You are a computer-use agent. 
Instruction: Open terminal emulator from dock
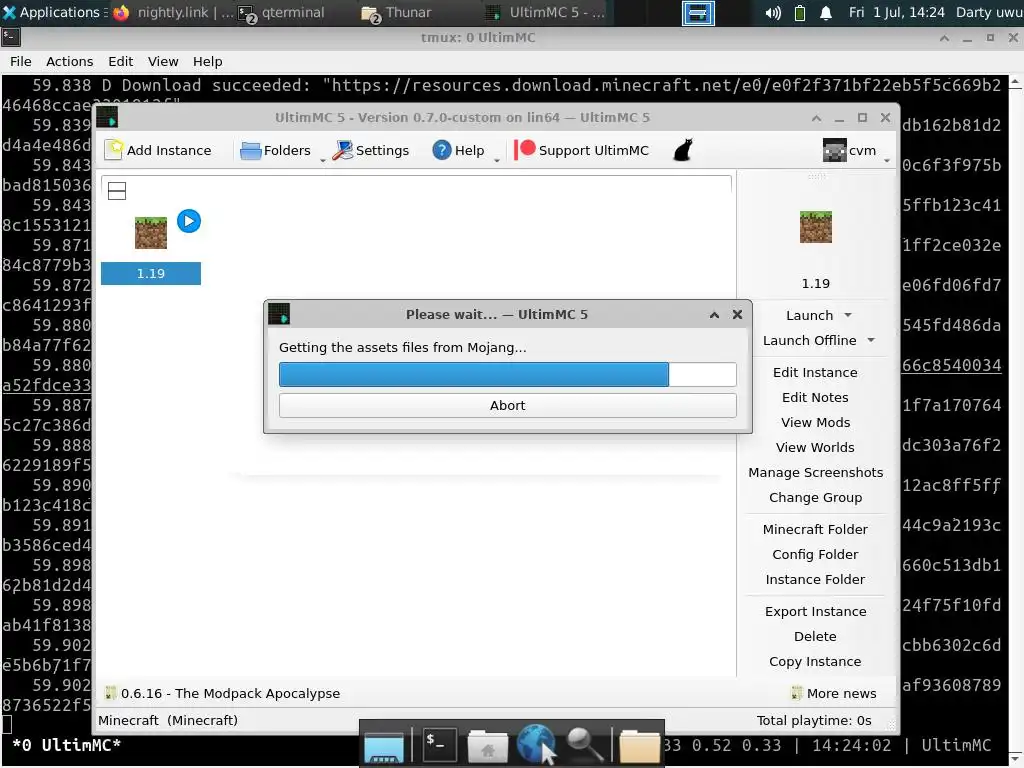(438, 744)
